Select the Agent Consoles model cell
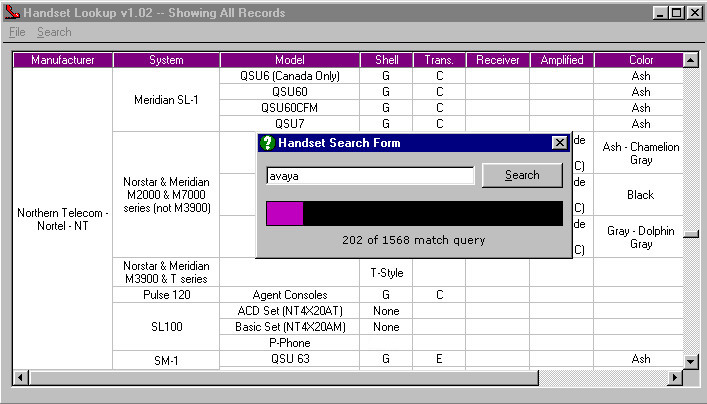This screenshot has width=707, height=404. 290,295
